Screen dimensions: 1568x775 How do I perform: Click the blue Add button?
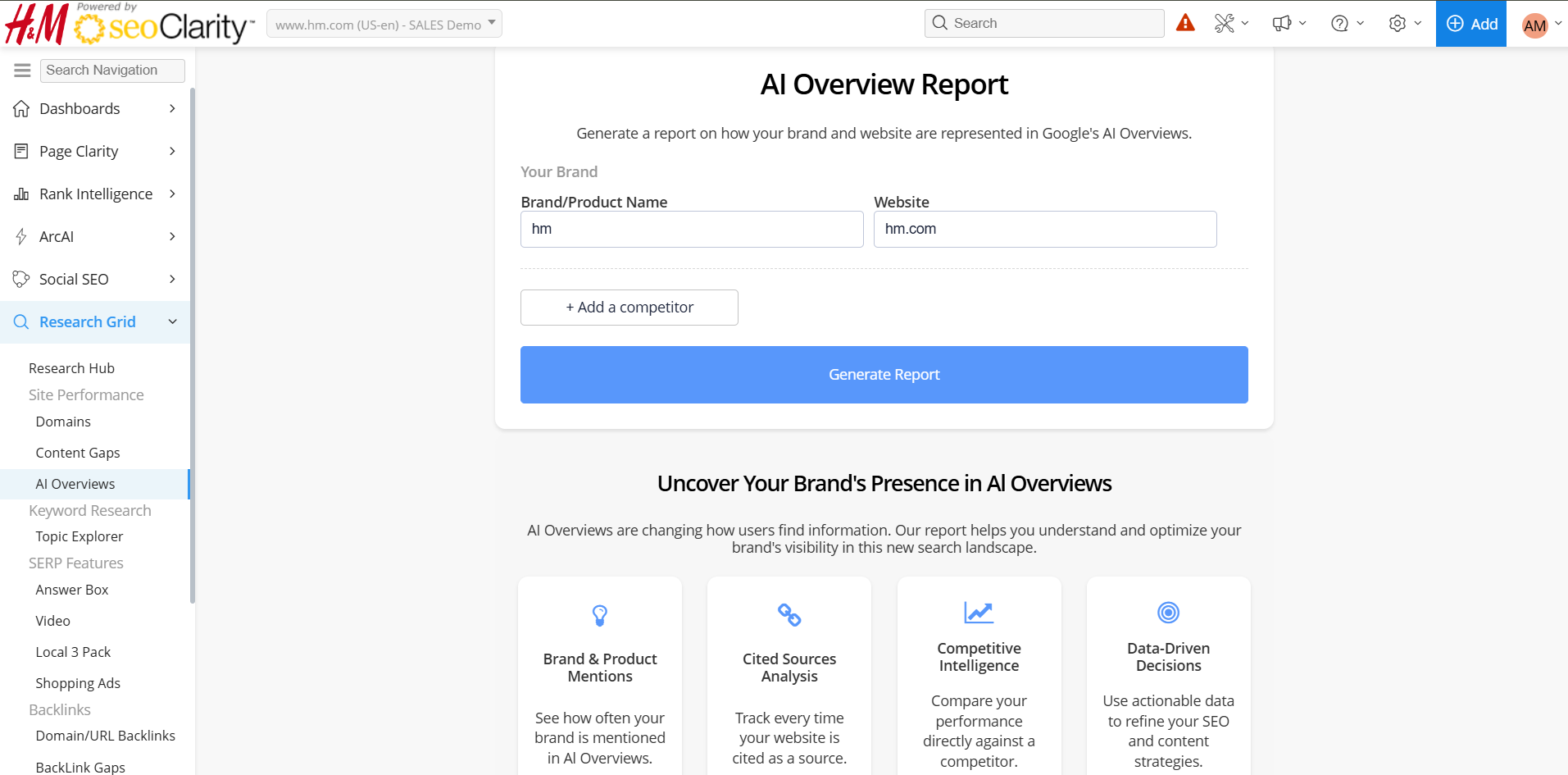1470,24
